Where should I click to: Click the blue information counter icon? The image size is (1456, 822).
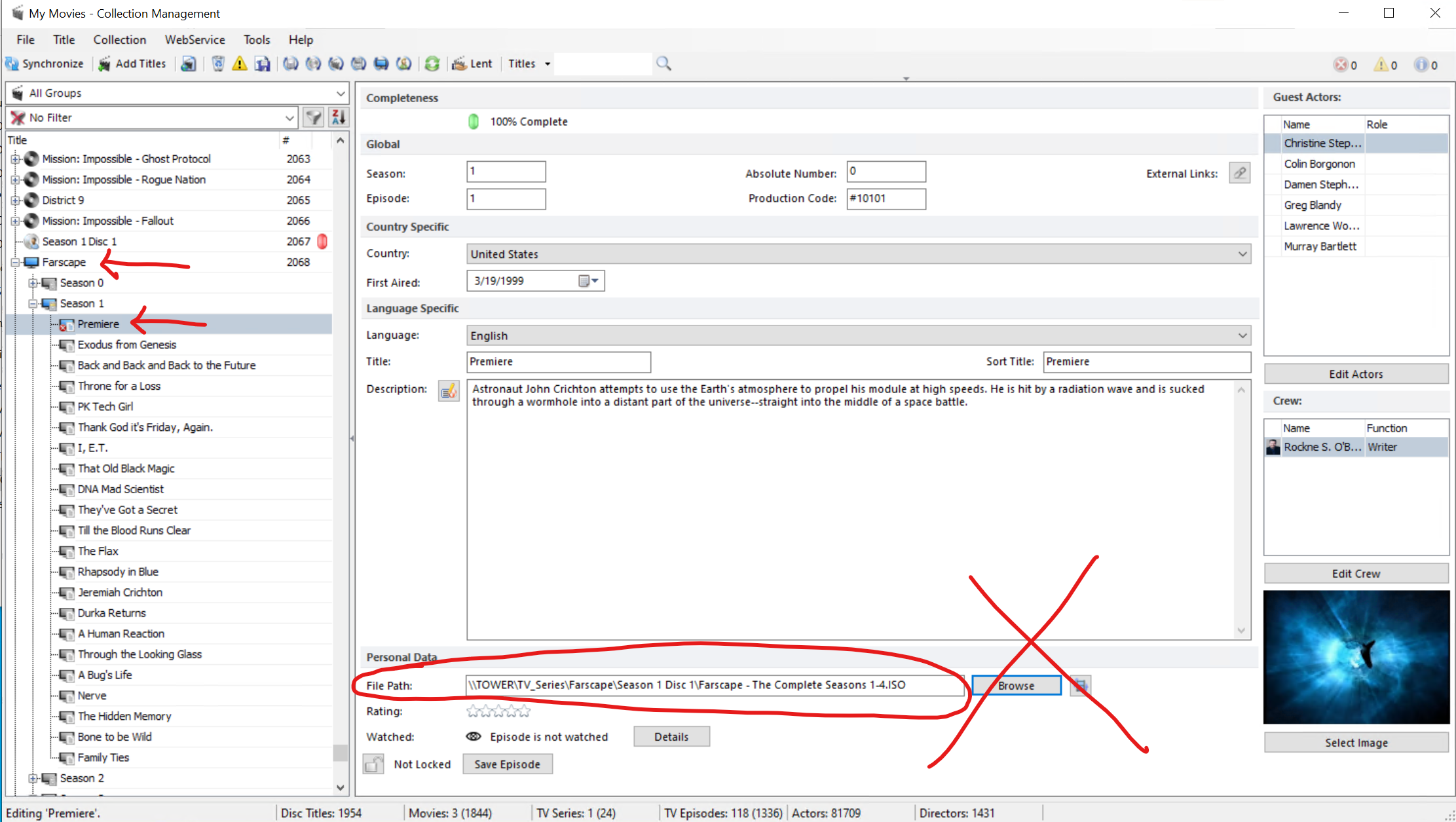pos(1421,65)
